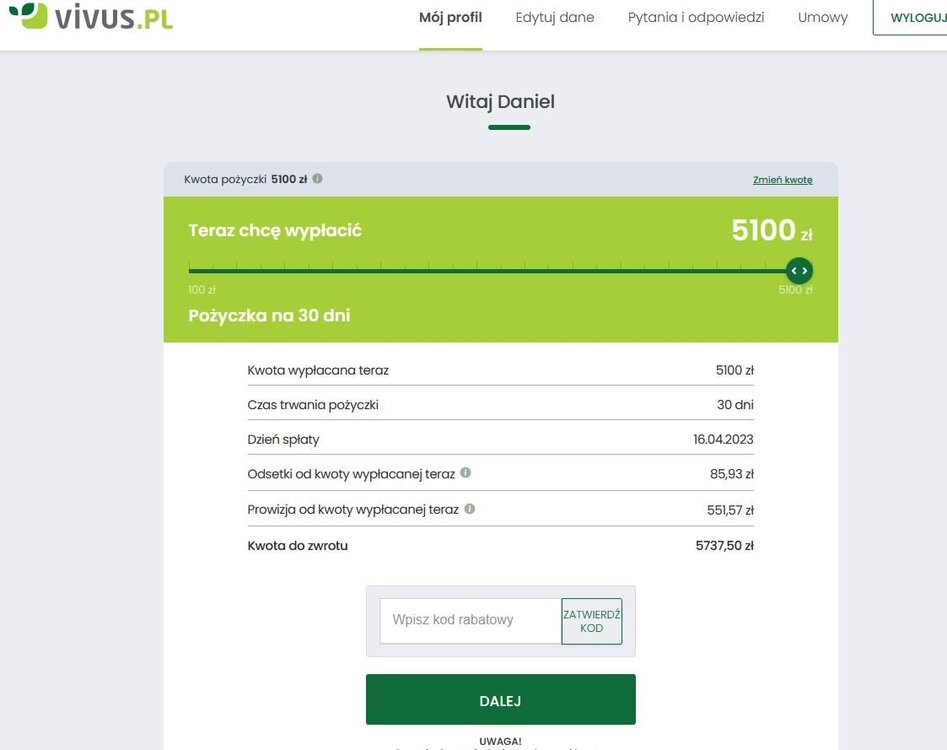947x750 pixels.
Task: Click info icon beside Kwota pożyczki 5100 zł
Action: coord(318,179)
